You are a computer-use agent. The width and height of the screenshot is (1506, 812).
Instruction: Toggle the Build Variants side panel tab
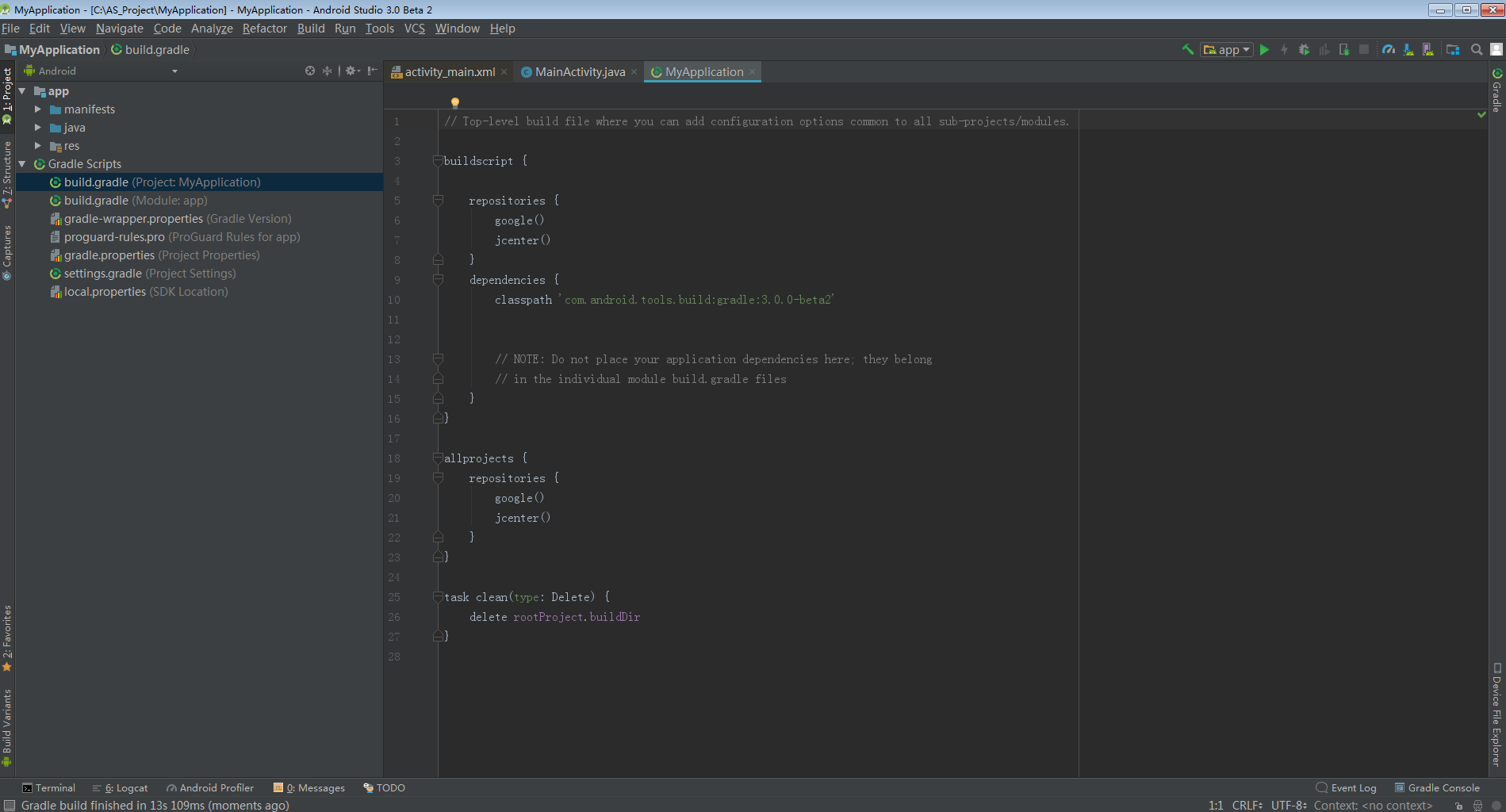pos(7,727)
